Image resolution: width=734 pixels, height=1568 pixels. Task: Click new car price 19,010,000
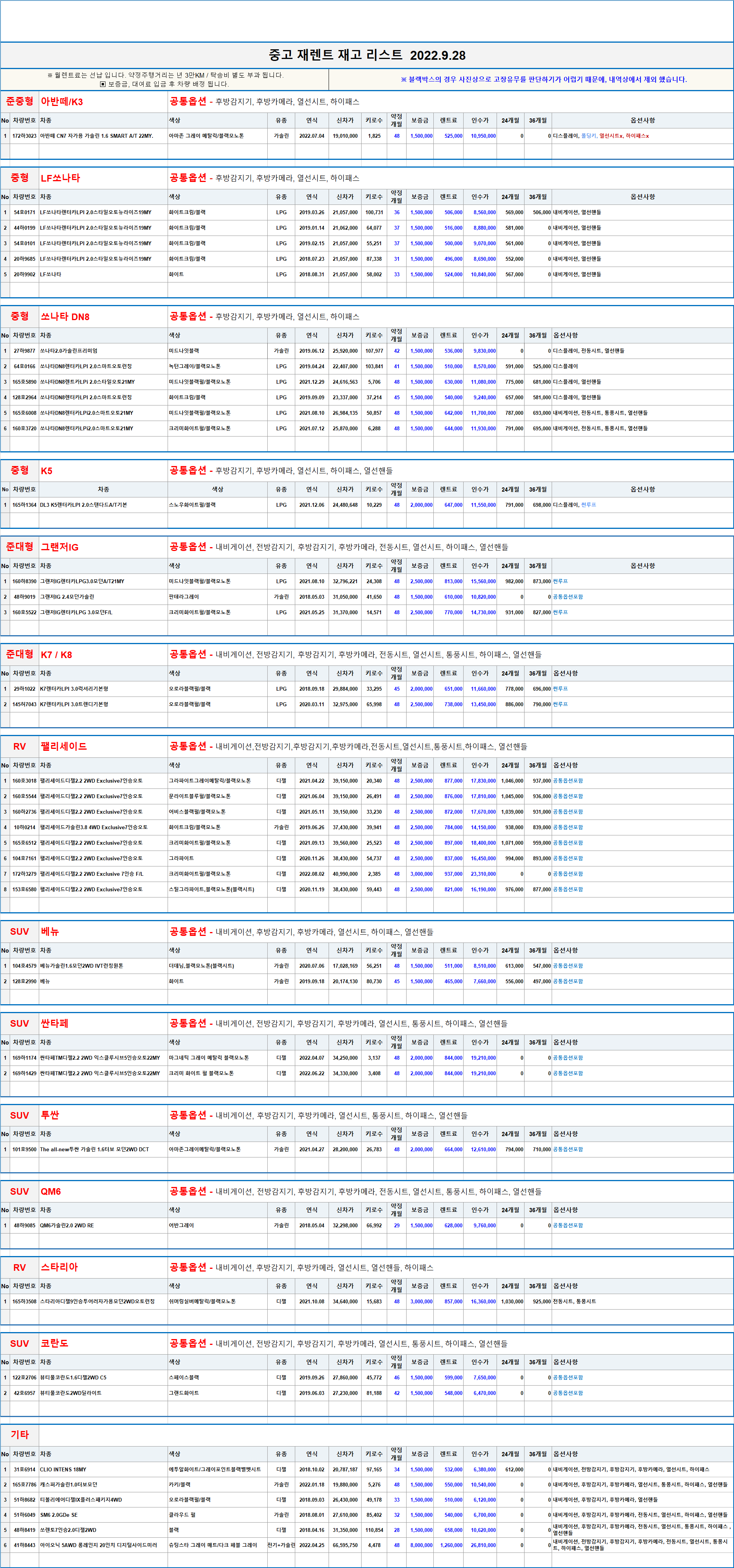(x=345, y=136)
